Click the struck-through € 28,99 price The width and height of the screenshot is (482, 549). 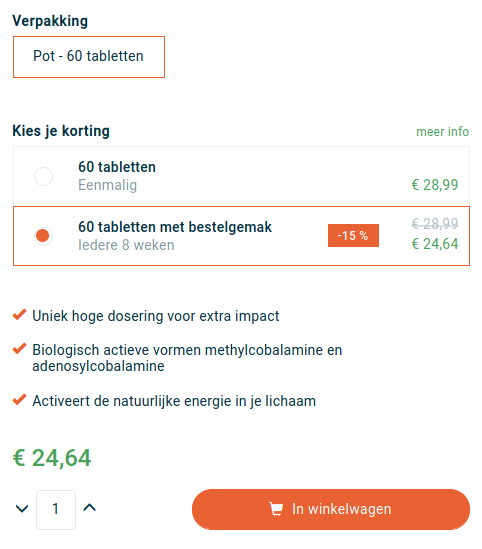click(435, 223)
